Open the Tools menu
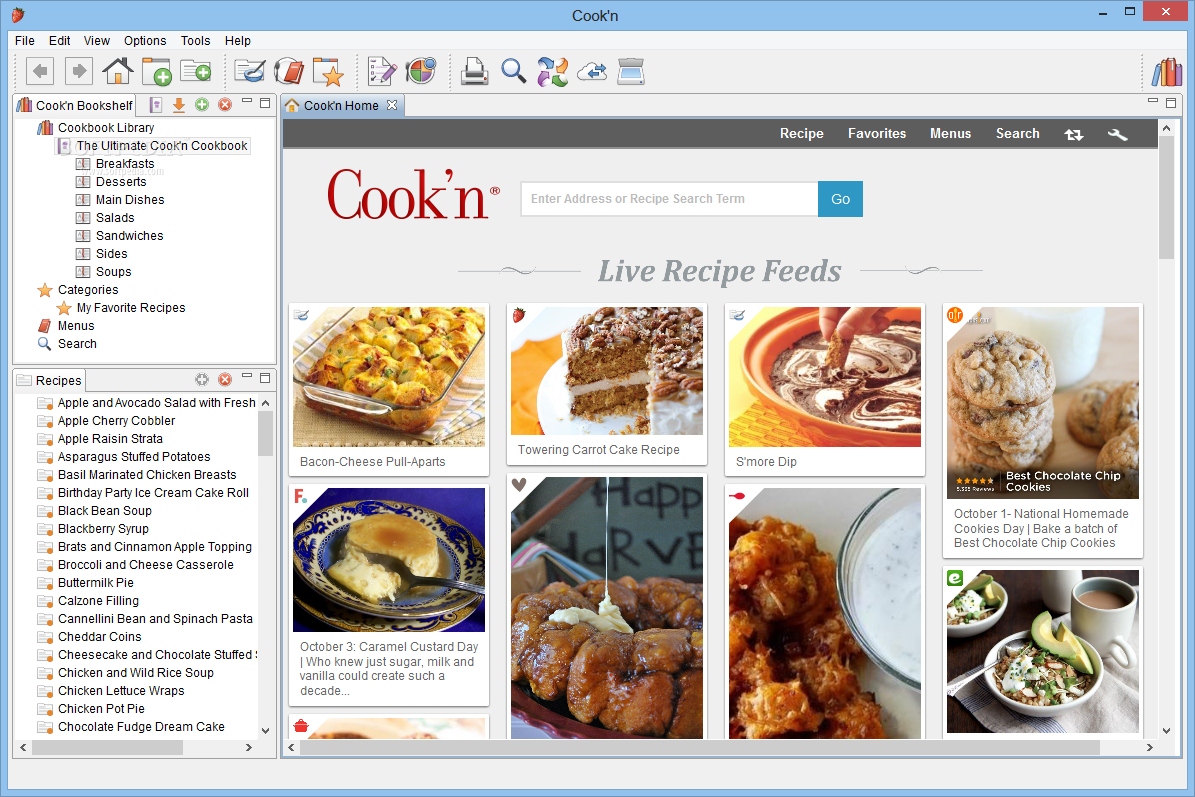 [x=195, y=40]
